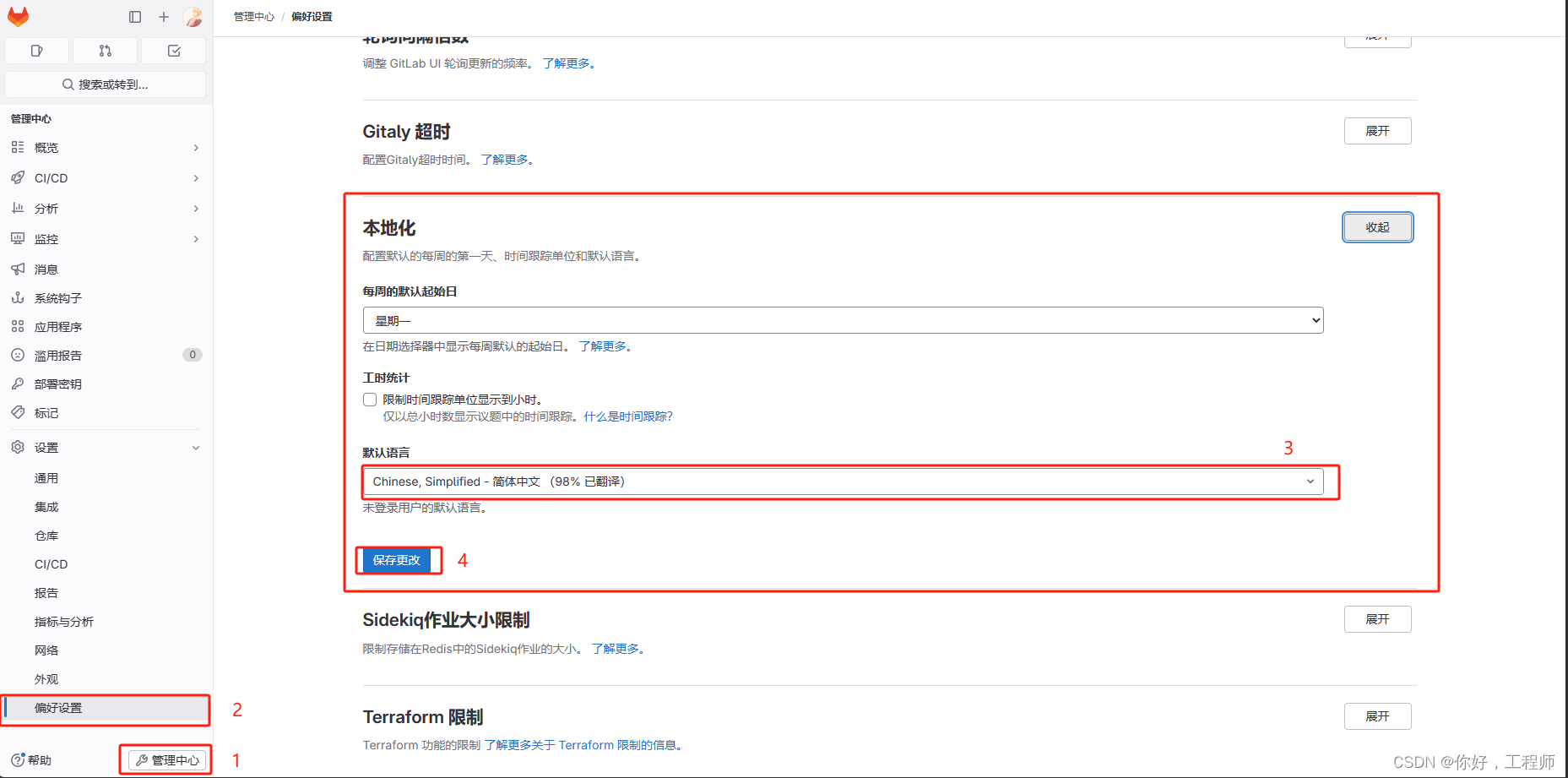The image size is (1568, 778).
Task: Click the 偏好设置 breadcrumb item
Action: click(312, 17)
